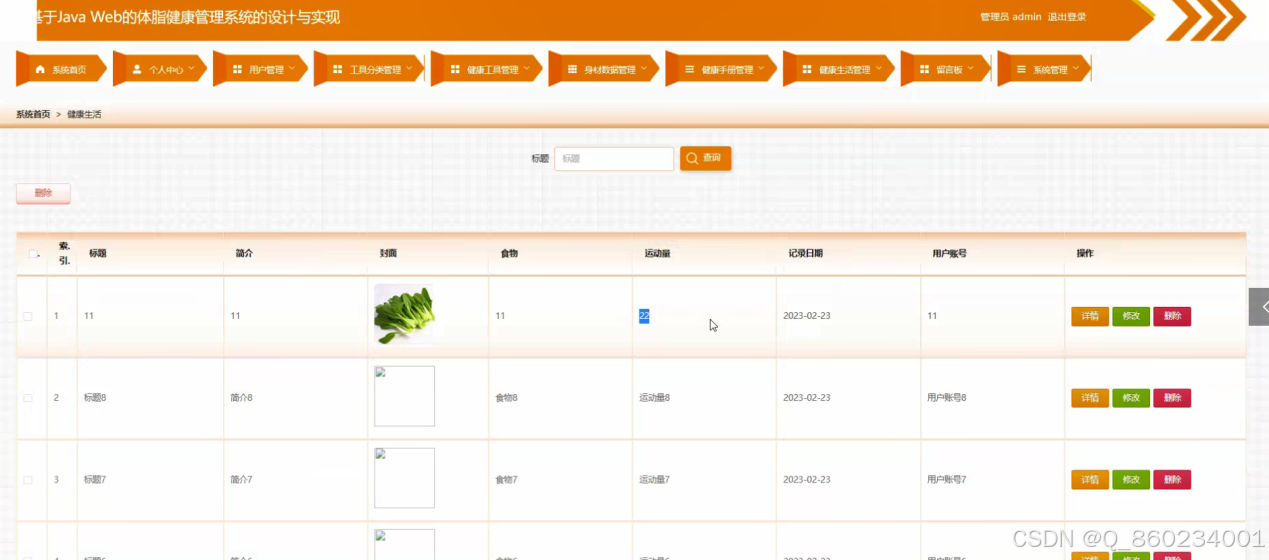The width and height of the screenshot is (1269, 560).
Task: Click the red 删除 button in row 1
Action: [1172, 316]
